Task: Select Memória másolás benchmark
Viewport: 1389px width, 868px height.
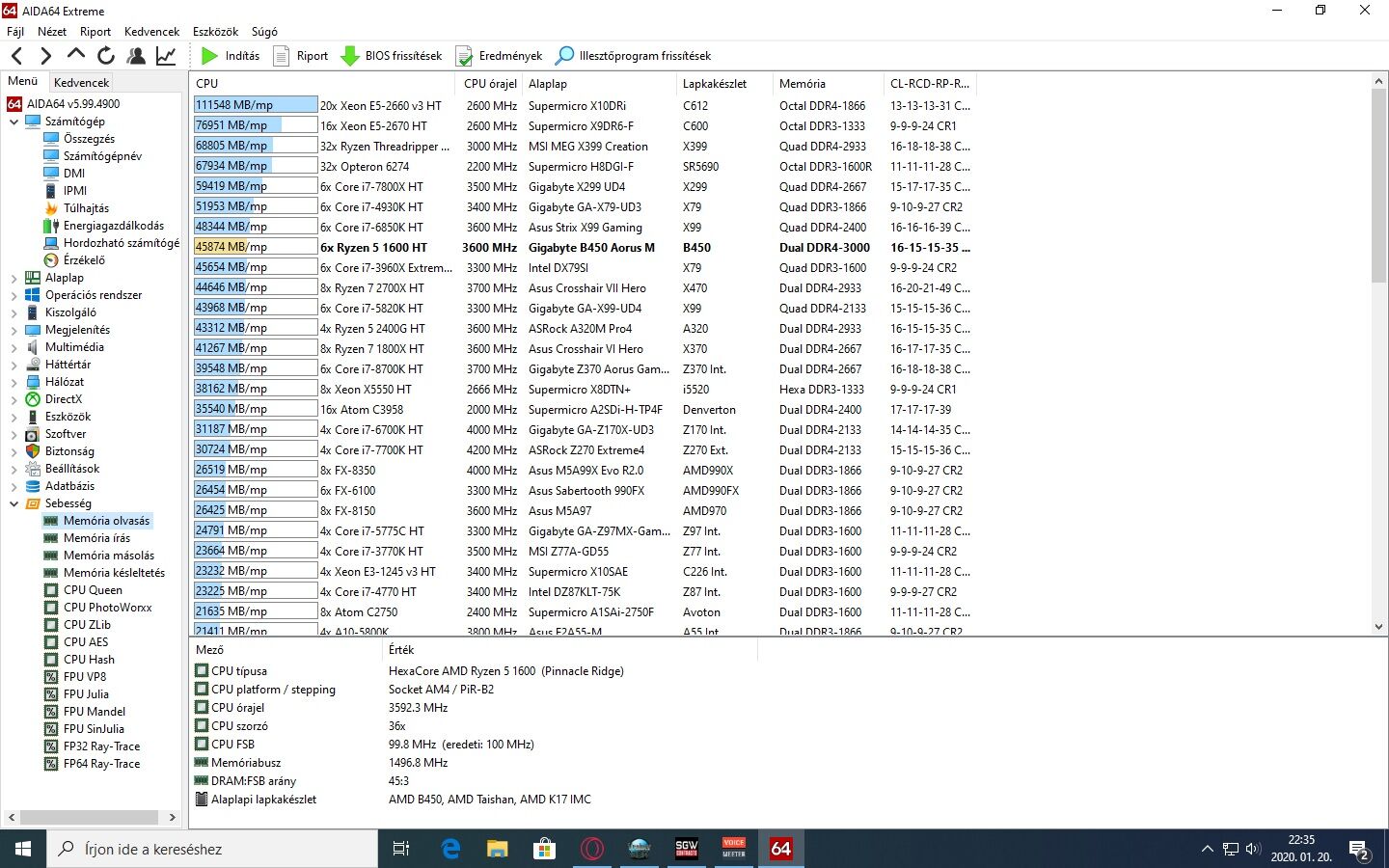Action: 109,556
